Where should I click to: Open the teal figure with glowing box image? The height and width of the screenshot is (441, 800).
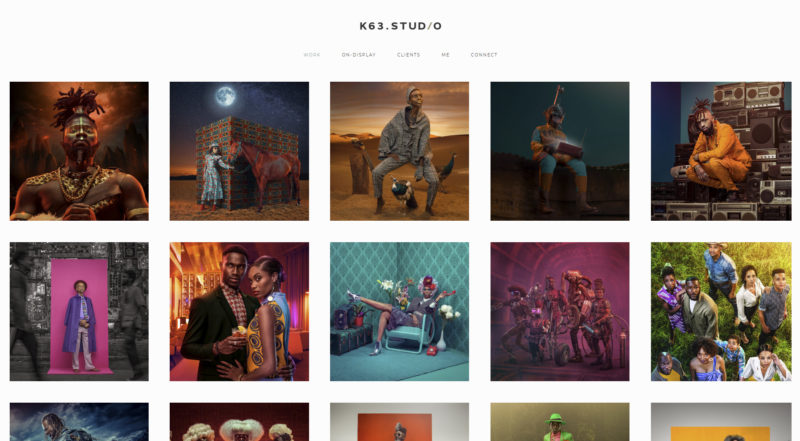(560, 151)
